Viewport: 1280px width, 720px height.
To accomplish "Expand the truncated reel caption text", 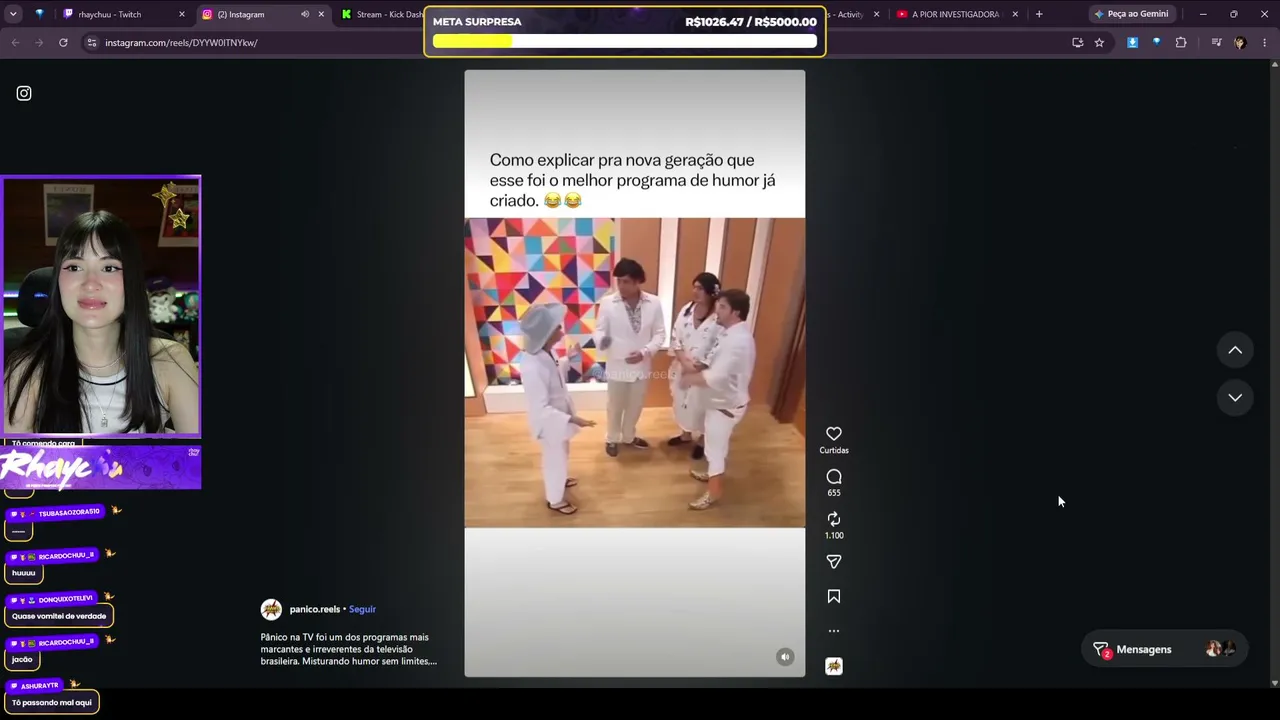I will coord(349,649).
